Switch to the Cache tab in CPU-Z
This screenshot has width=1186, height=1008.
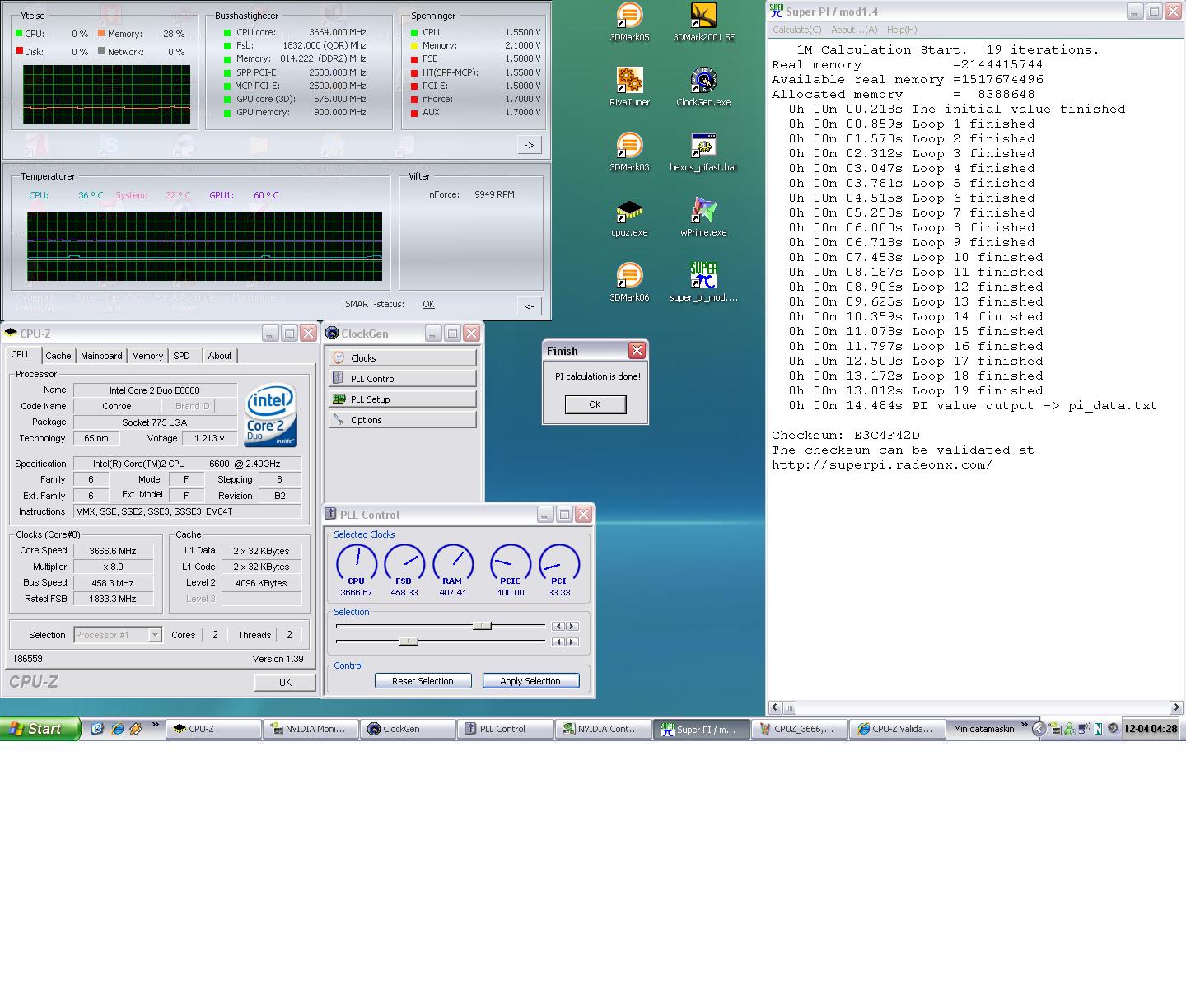[58, 356]
